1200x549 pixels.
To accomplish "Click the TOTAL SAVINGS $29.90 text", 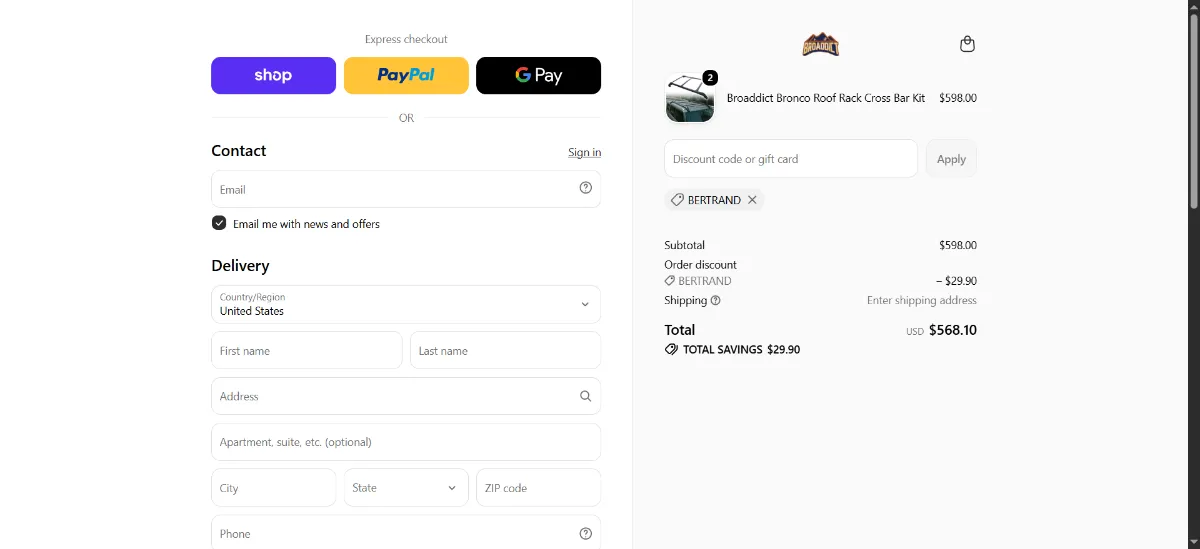I will click(x=741, y=350).
